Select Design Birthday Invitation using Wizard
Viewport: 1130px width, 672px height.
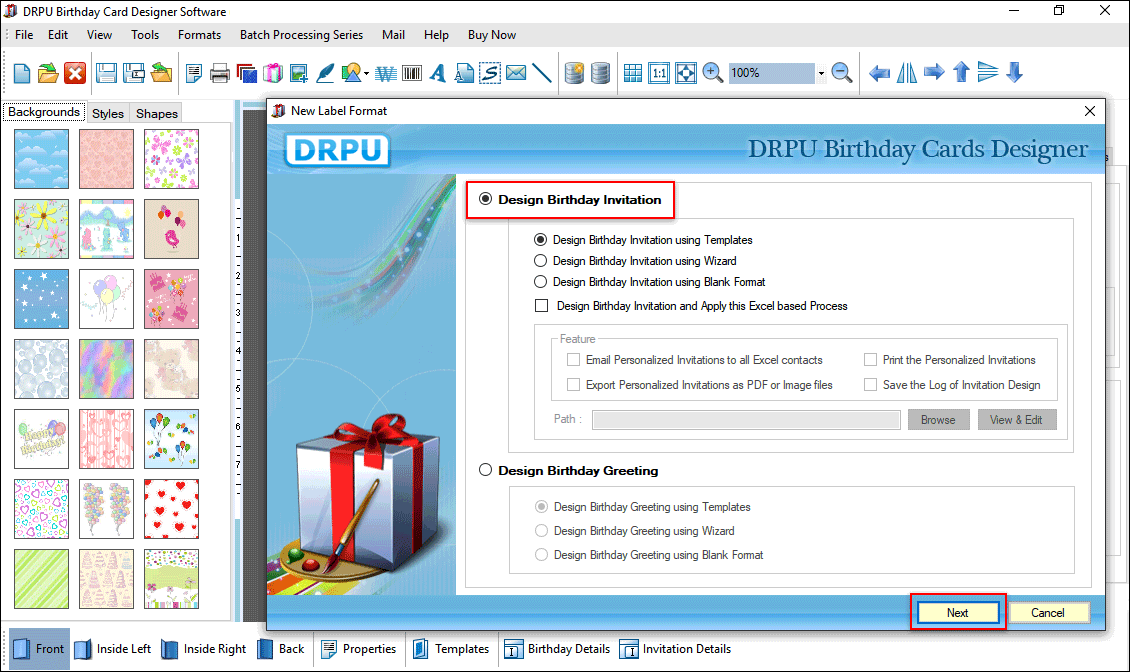tap(540, 260)
